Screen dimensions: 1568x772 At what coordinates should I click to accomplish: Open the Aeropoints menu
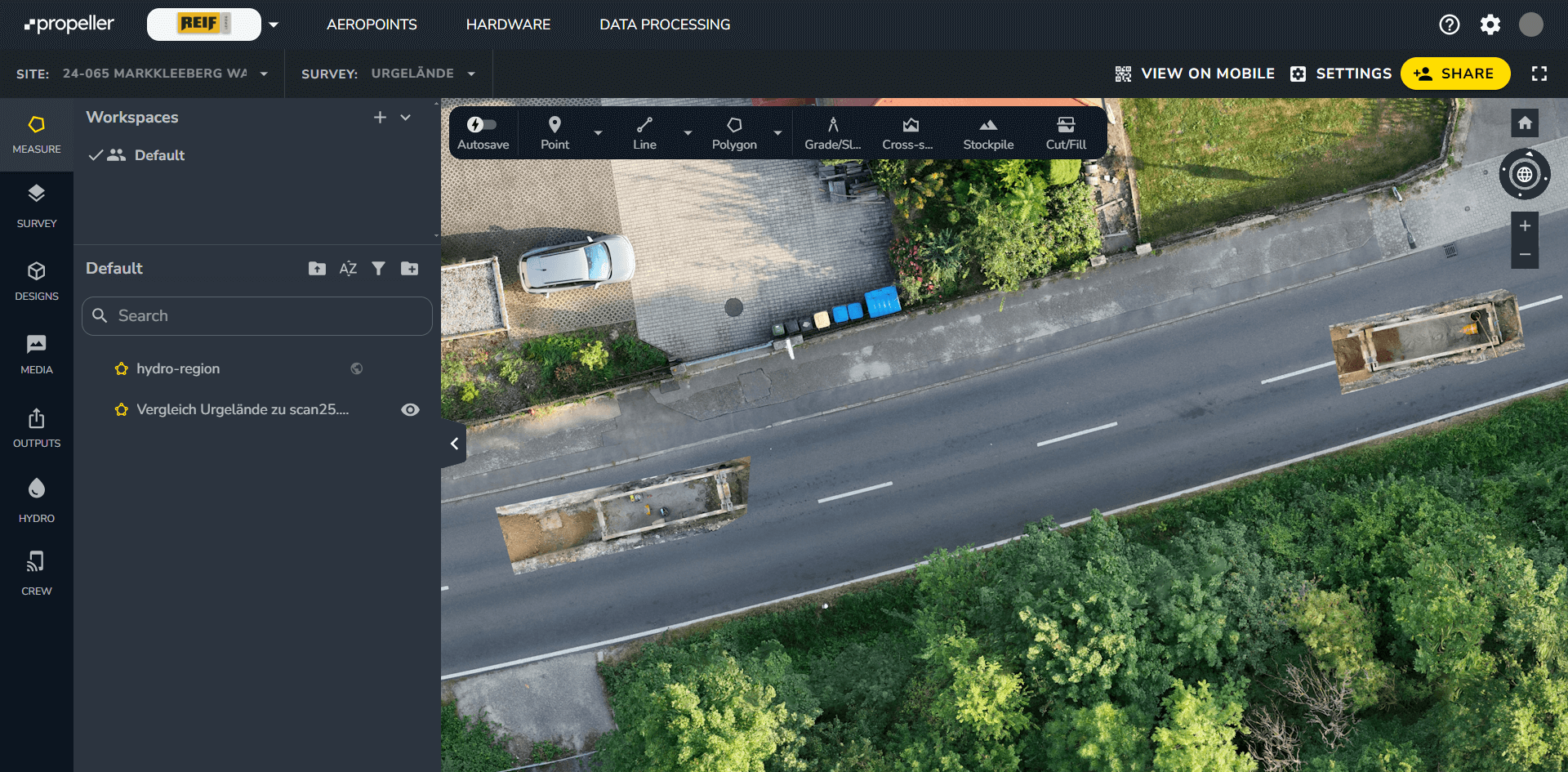pos(372,25)
